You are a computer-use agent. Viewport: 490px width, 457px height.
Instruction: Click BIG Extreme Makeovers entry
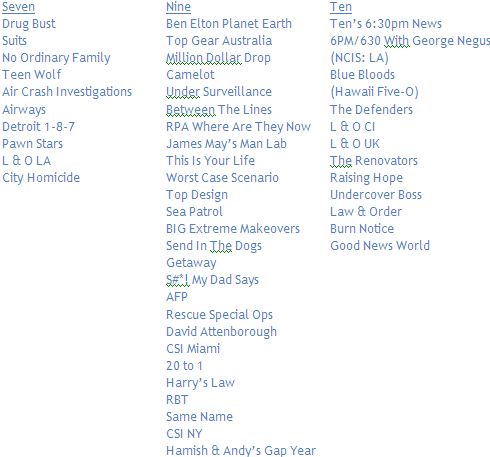[233, 229]
